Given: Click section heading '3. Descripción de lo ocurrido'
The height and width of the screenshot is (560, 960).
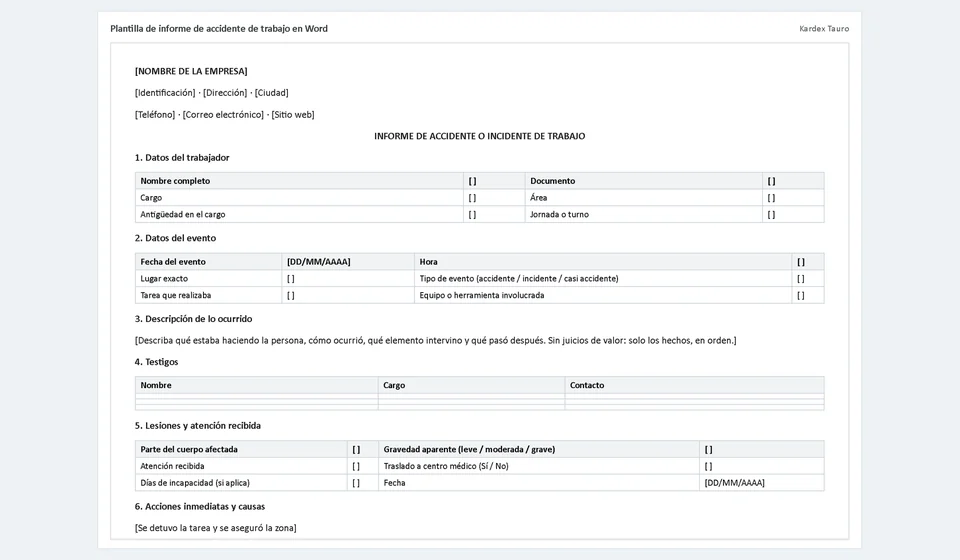Looking at the screenshot, I should point(193,319).
